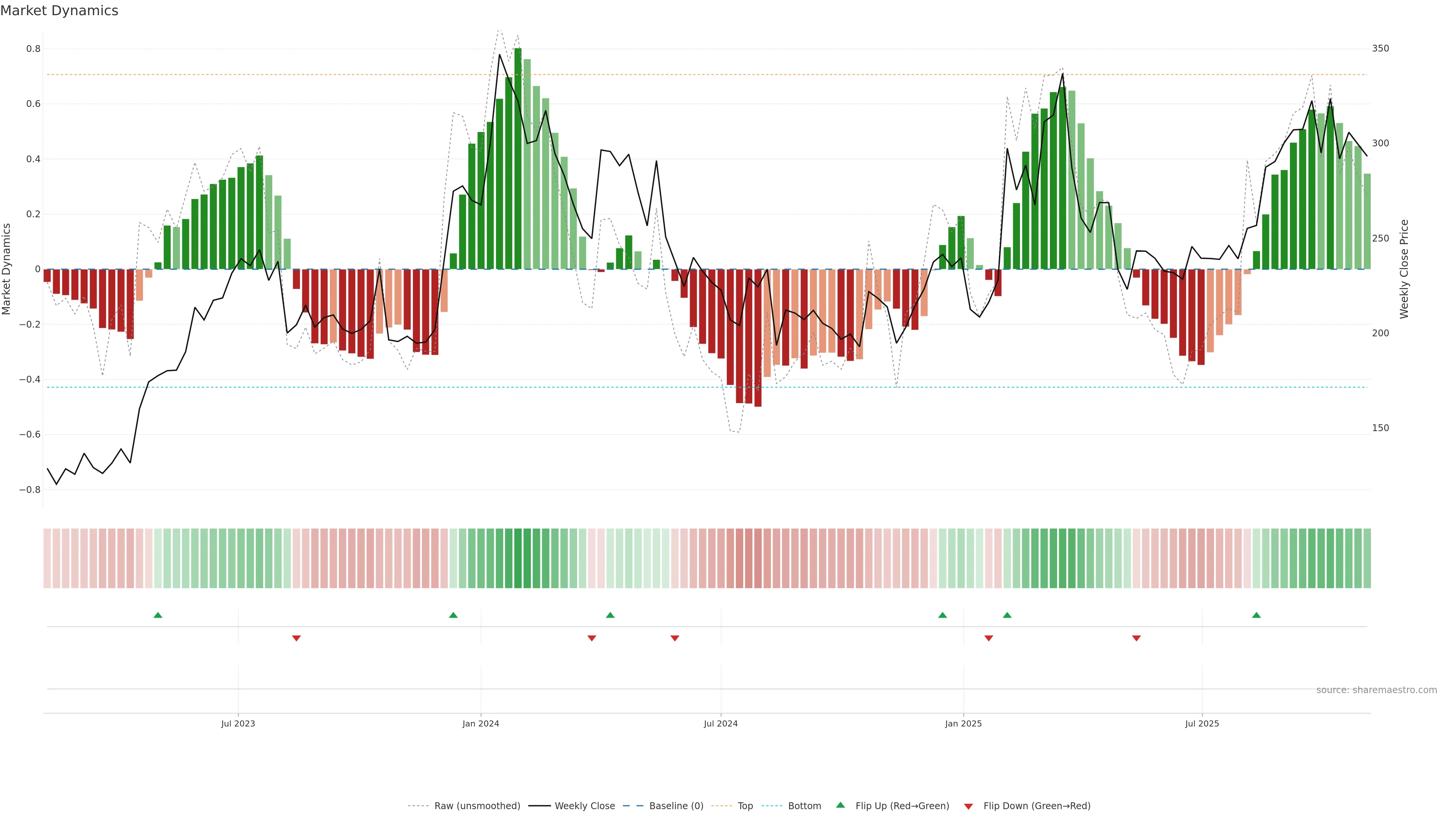The height and width of the screenshot is (819, 1456).
Task: Click the flip-down marker just after Jan 2025
Action: point(988,638)
